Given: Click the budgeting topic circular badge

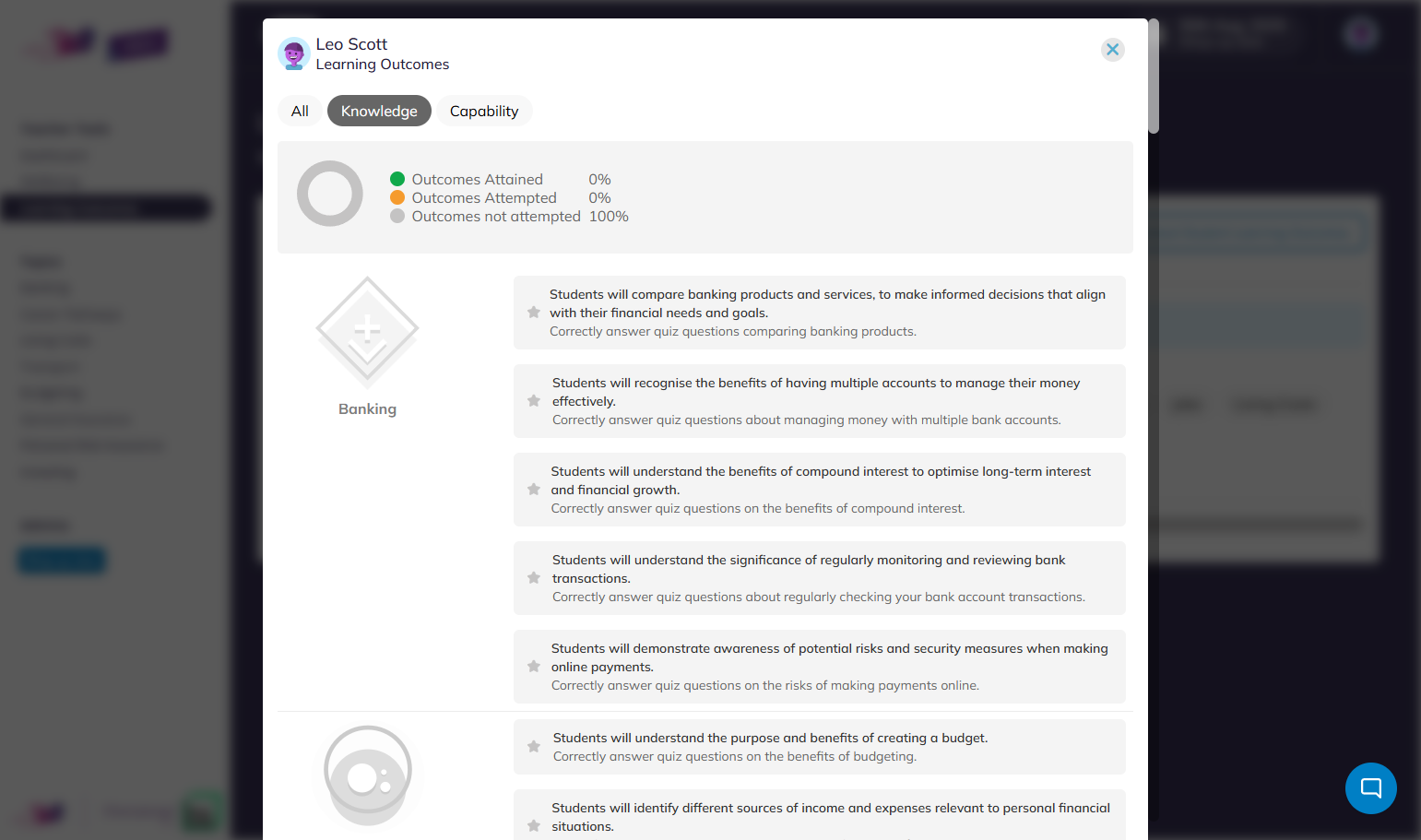Looking at the screenshot, I should coord(368,775).
